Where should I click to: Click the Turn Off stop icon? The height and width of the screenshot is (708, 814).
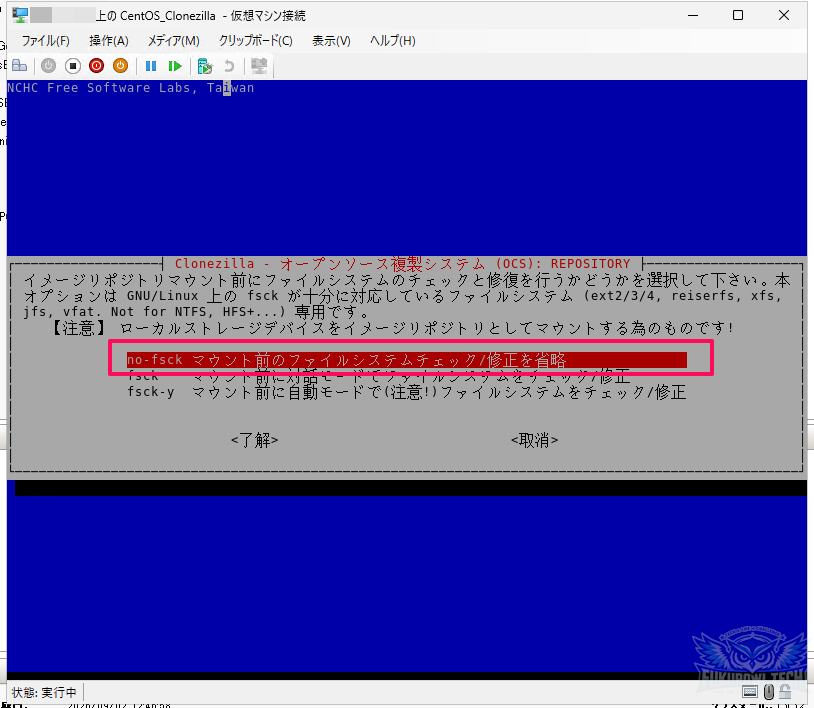73,66
